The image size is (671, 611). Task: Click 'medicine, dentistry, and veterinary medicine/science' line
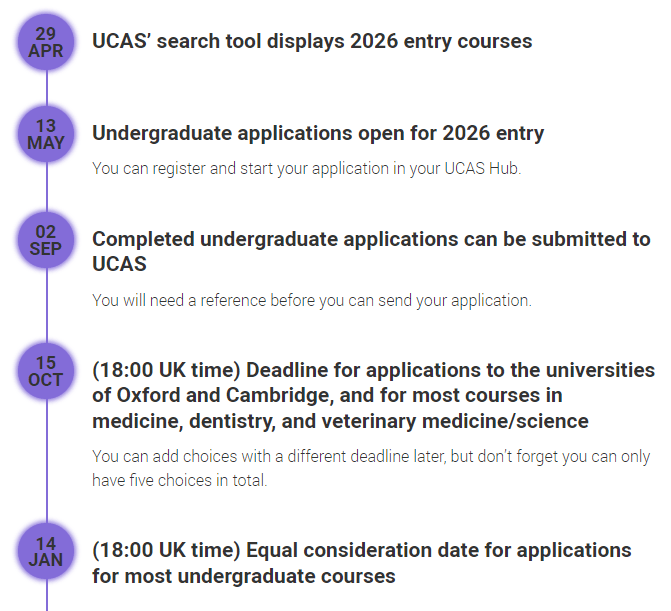pos(340,421)
